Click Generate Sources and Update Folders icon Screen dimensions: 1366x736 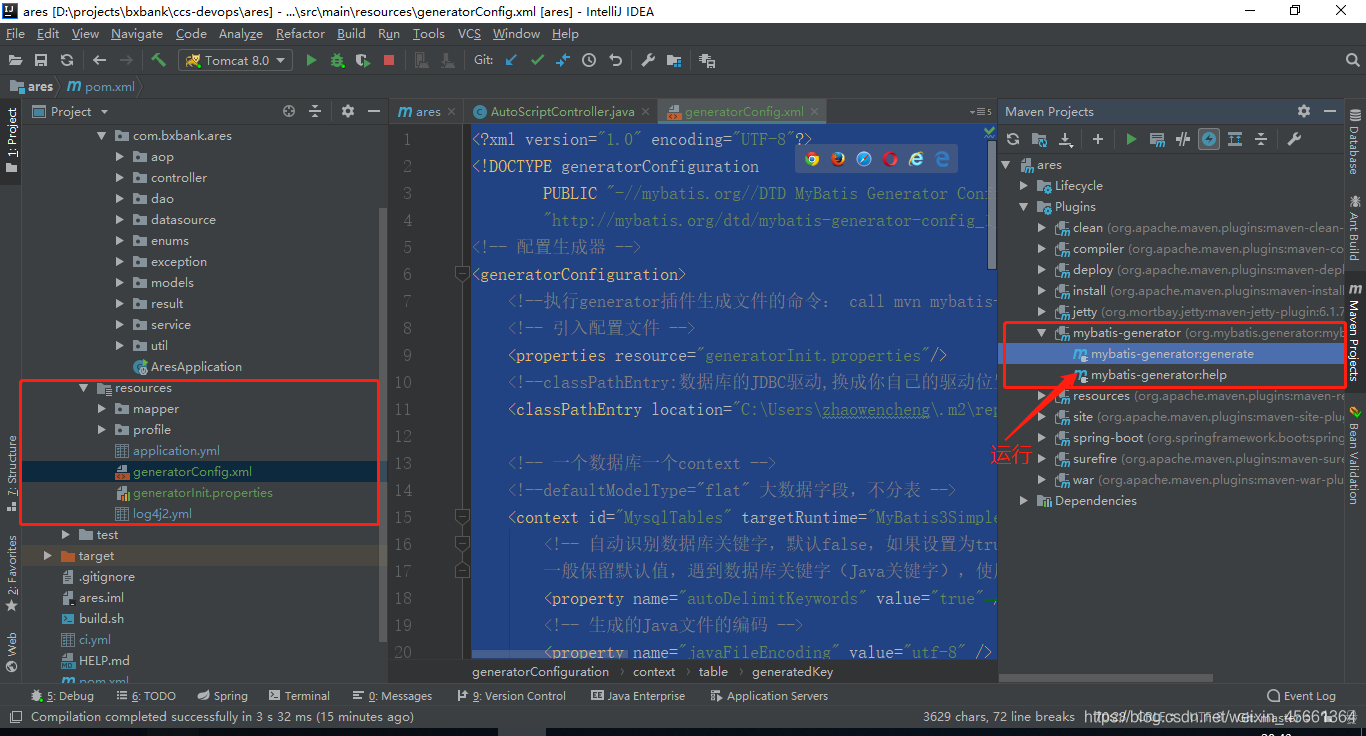tap(1039, 139)
